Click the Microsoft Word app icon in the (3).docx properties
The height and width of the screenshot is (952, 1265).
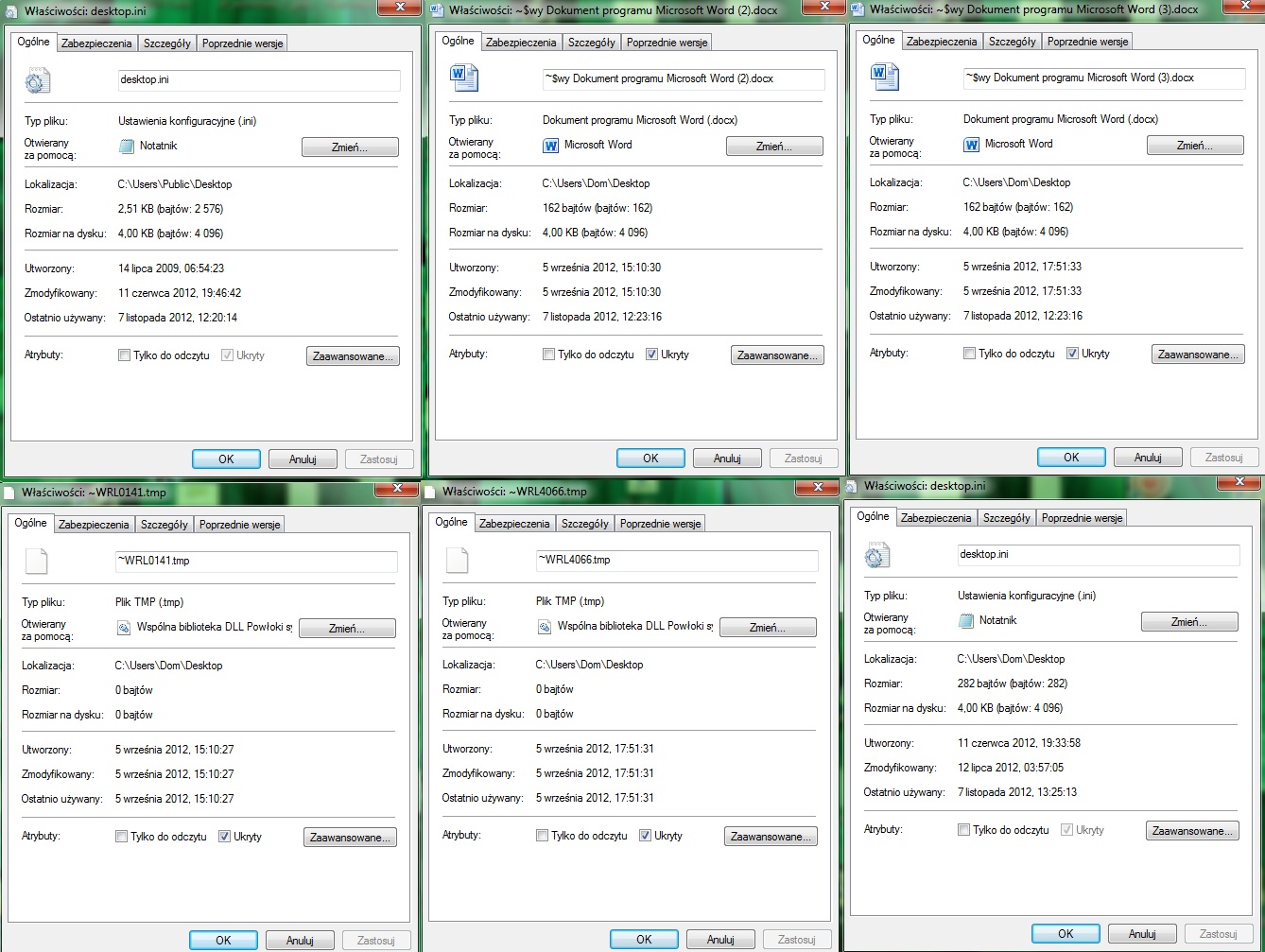click(971, 145)
